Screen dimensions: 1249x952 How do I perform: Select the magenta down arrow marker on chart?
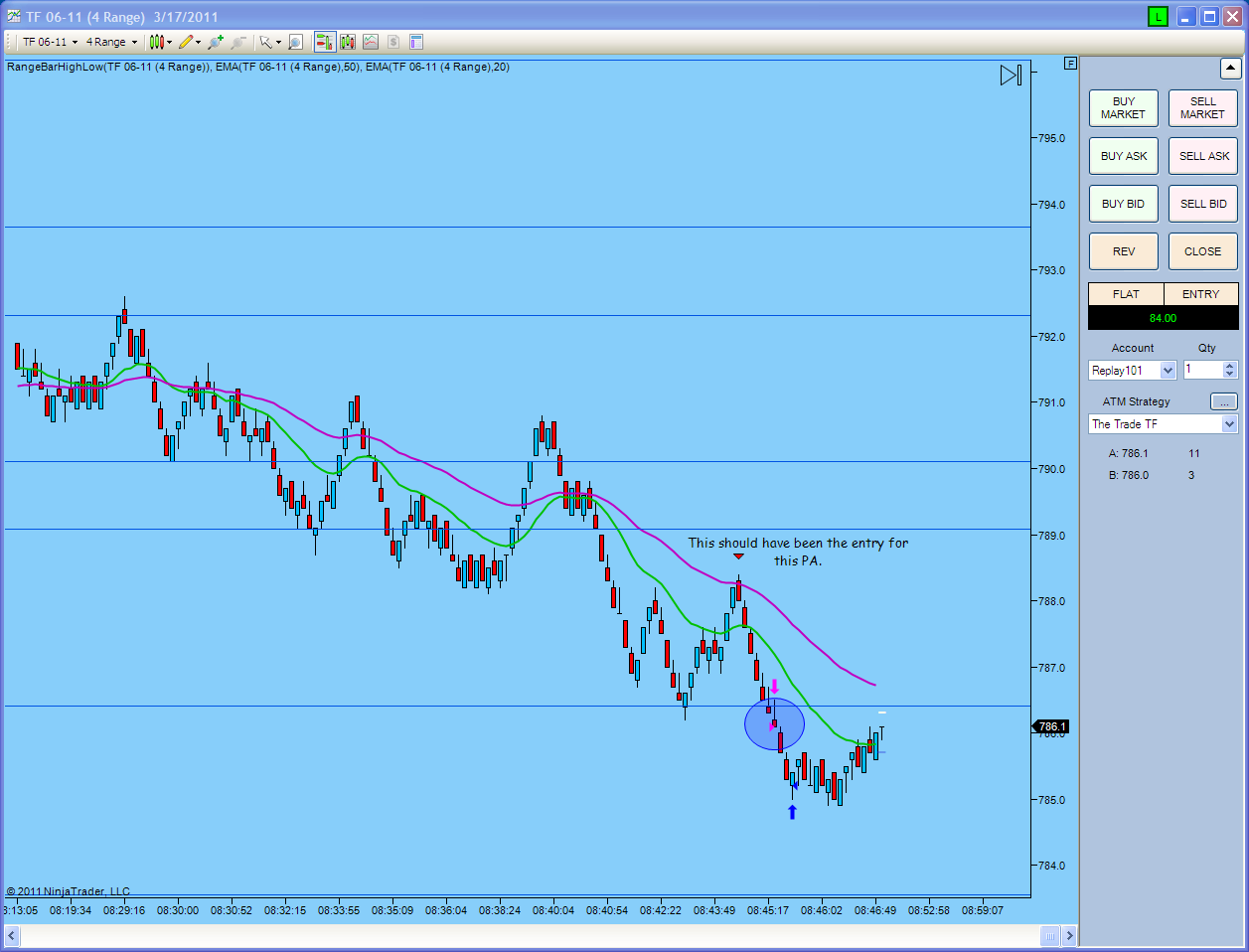click(x=775, y=687)
